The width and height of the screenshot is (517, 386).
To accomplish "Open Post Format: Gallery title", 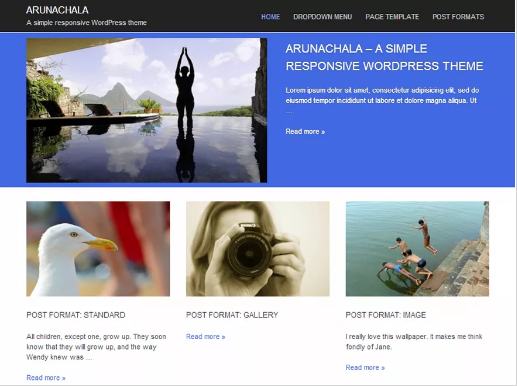I will [232, 315].
